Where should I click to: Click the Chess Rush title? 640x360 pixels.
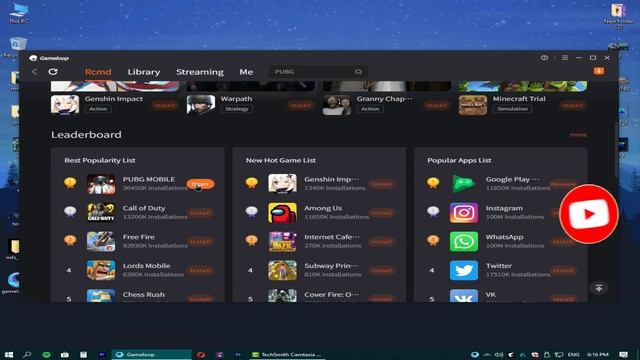point(144,294)
